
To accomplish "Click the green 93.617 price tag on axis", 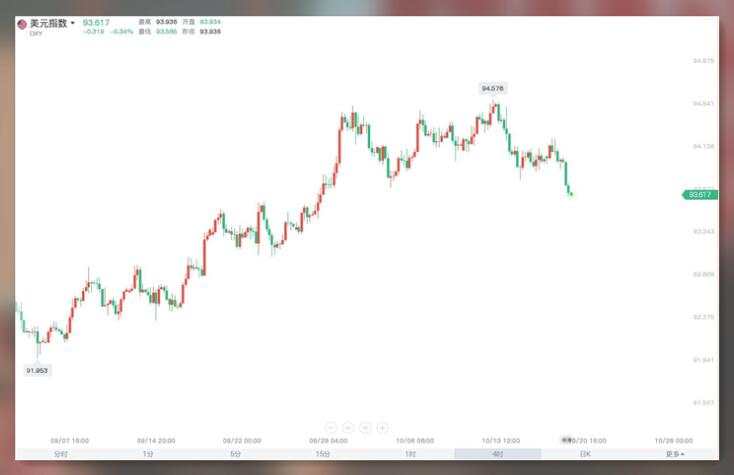I will [700, 195].
